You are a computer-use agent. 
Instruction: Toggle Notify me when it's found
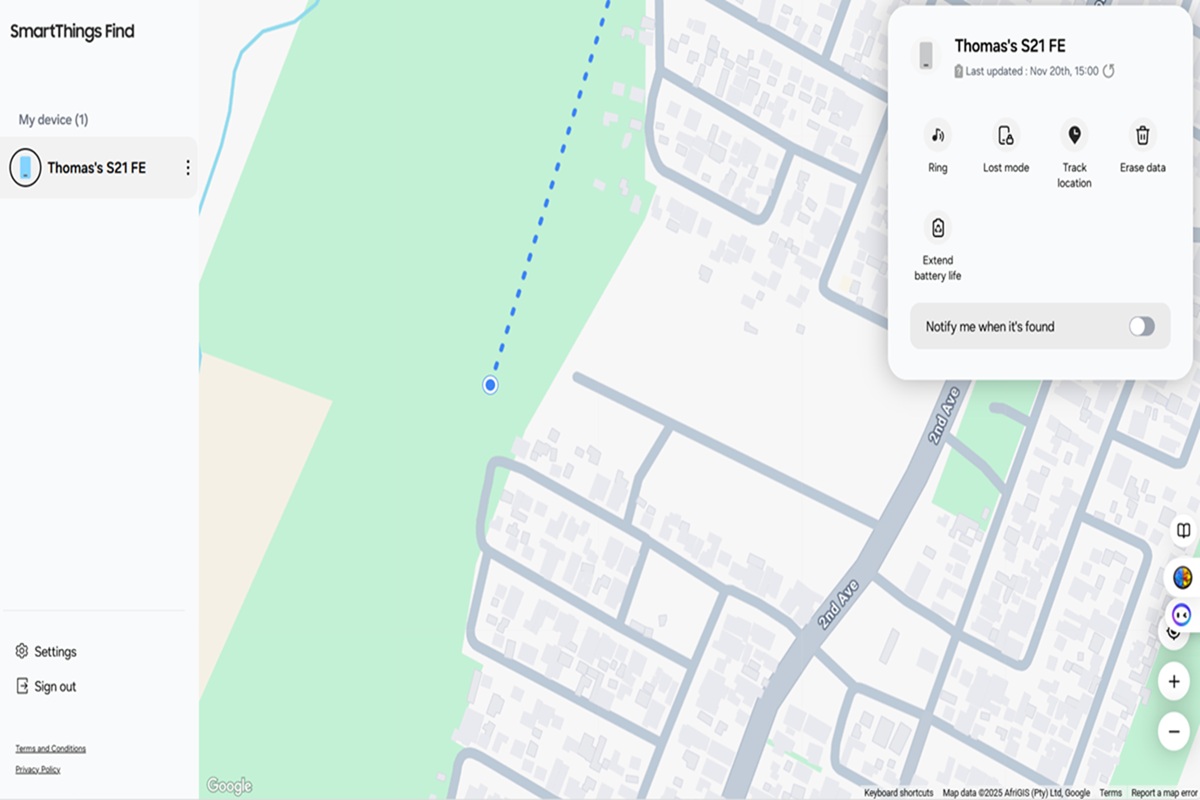[1141, 326]
